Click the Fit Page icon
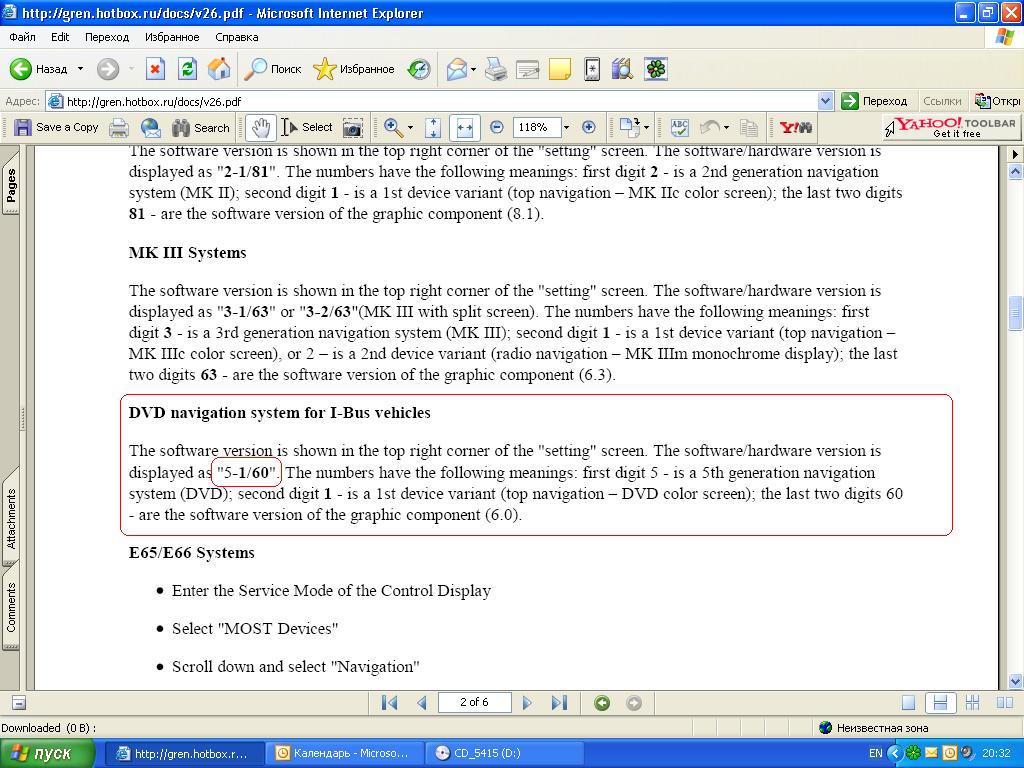The width and height of the screenshot is (1024, 768). click(432, 127)
